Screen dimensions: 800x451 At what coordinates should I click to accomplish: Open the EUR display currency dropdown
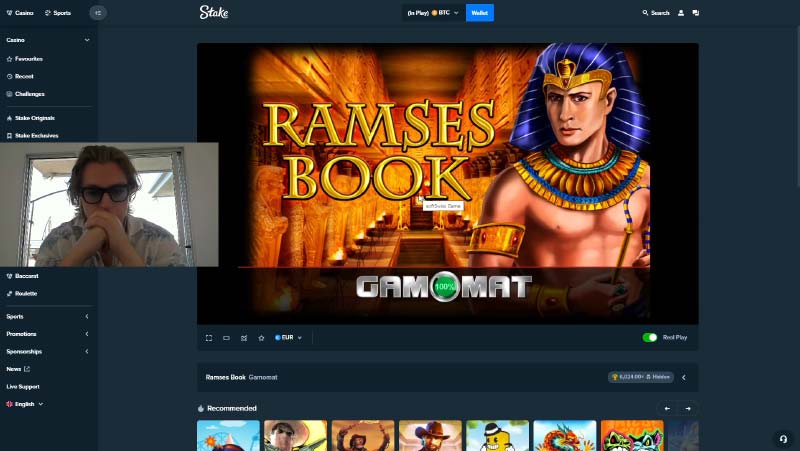(x=288, y=338)
